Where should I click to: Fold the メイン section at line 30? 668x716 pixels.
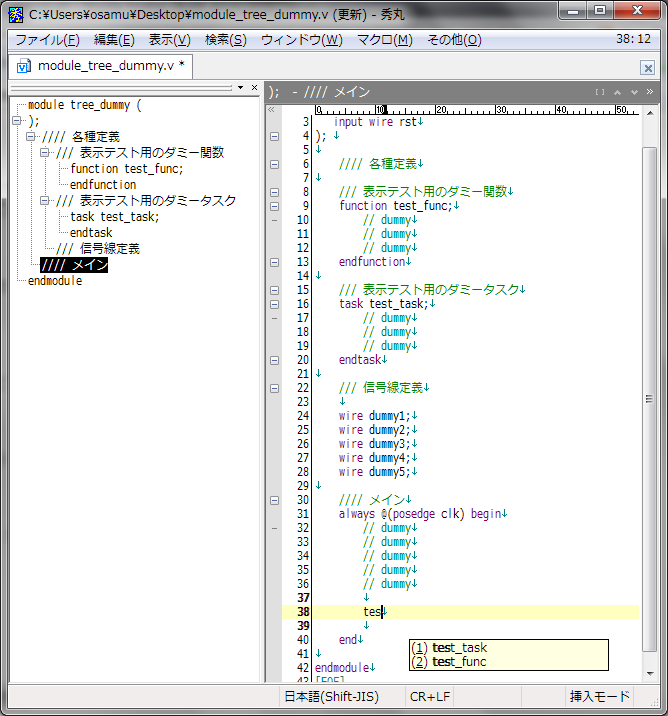[x=274, y=500]
